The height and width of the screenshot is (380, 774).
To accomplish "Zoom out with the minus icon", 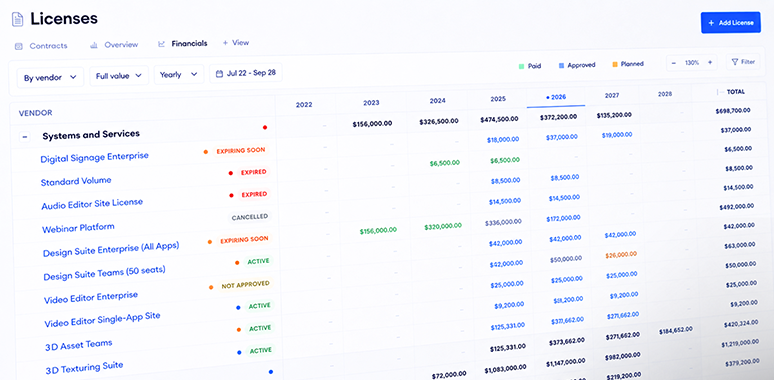I will coord(674,63).
